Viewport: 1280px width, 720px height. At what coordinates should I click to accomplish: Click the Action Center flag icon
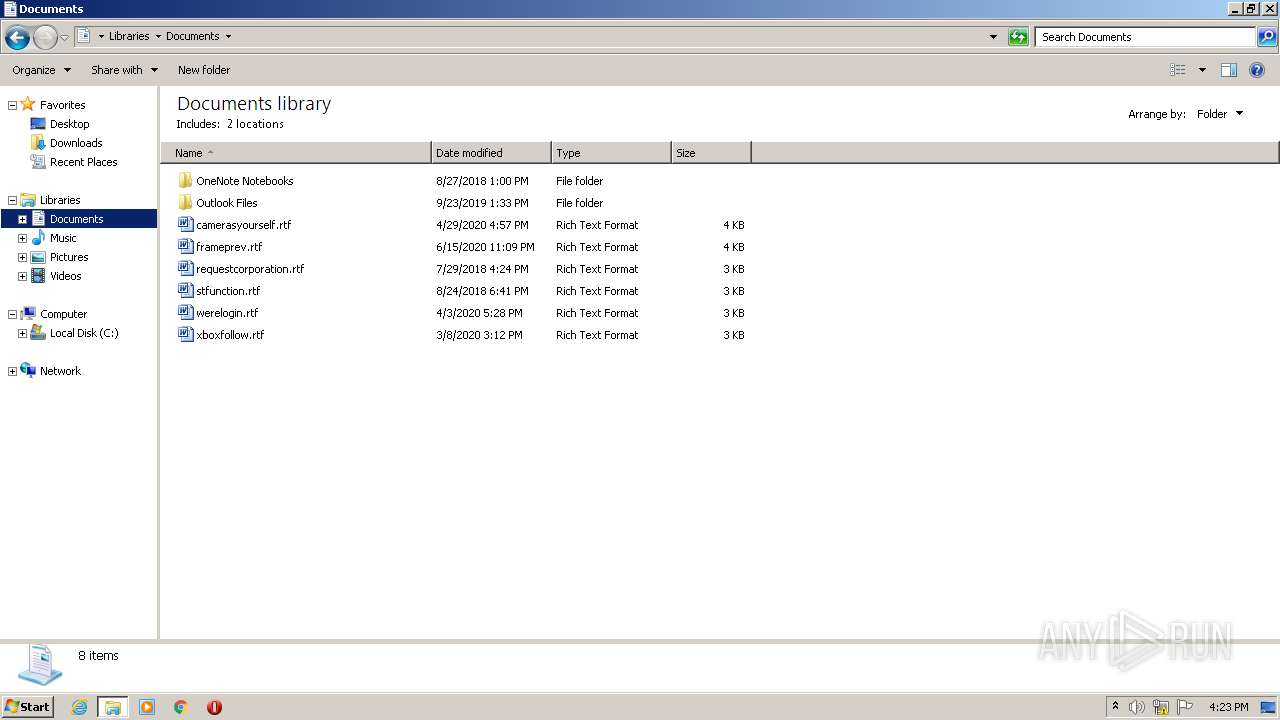(x=1185, y=707)
